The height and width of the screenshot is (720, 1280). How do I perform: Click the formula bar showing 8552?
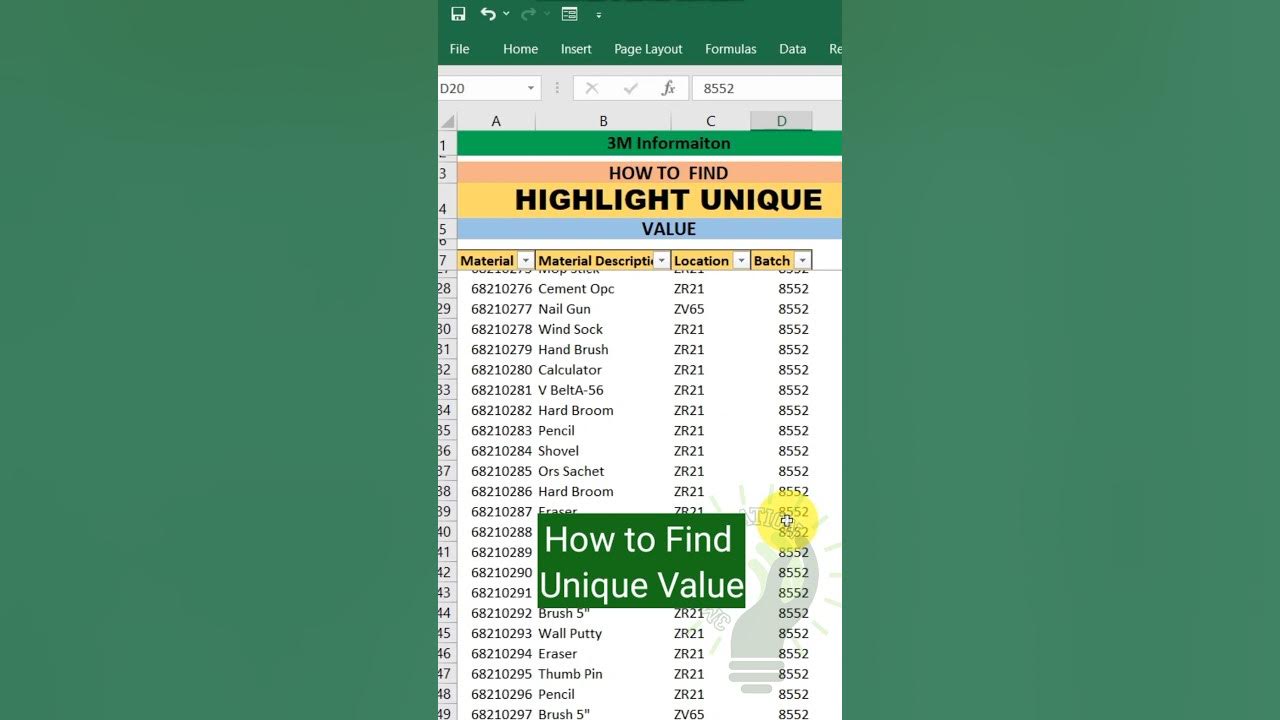[768, 88]
